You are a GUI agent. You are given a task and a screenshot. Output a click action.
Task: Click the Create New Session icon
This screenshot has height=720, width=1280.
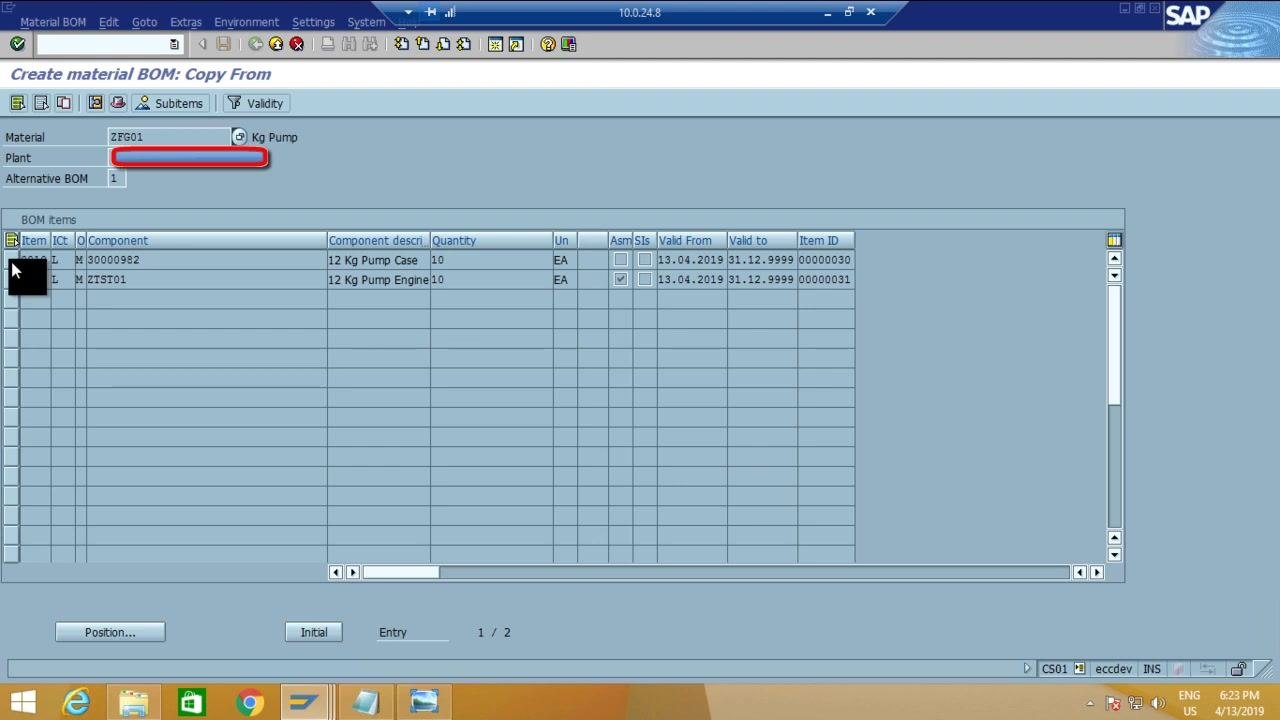495,44
